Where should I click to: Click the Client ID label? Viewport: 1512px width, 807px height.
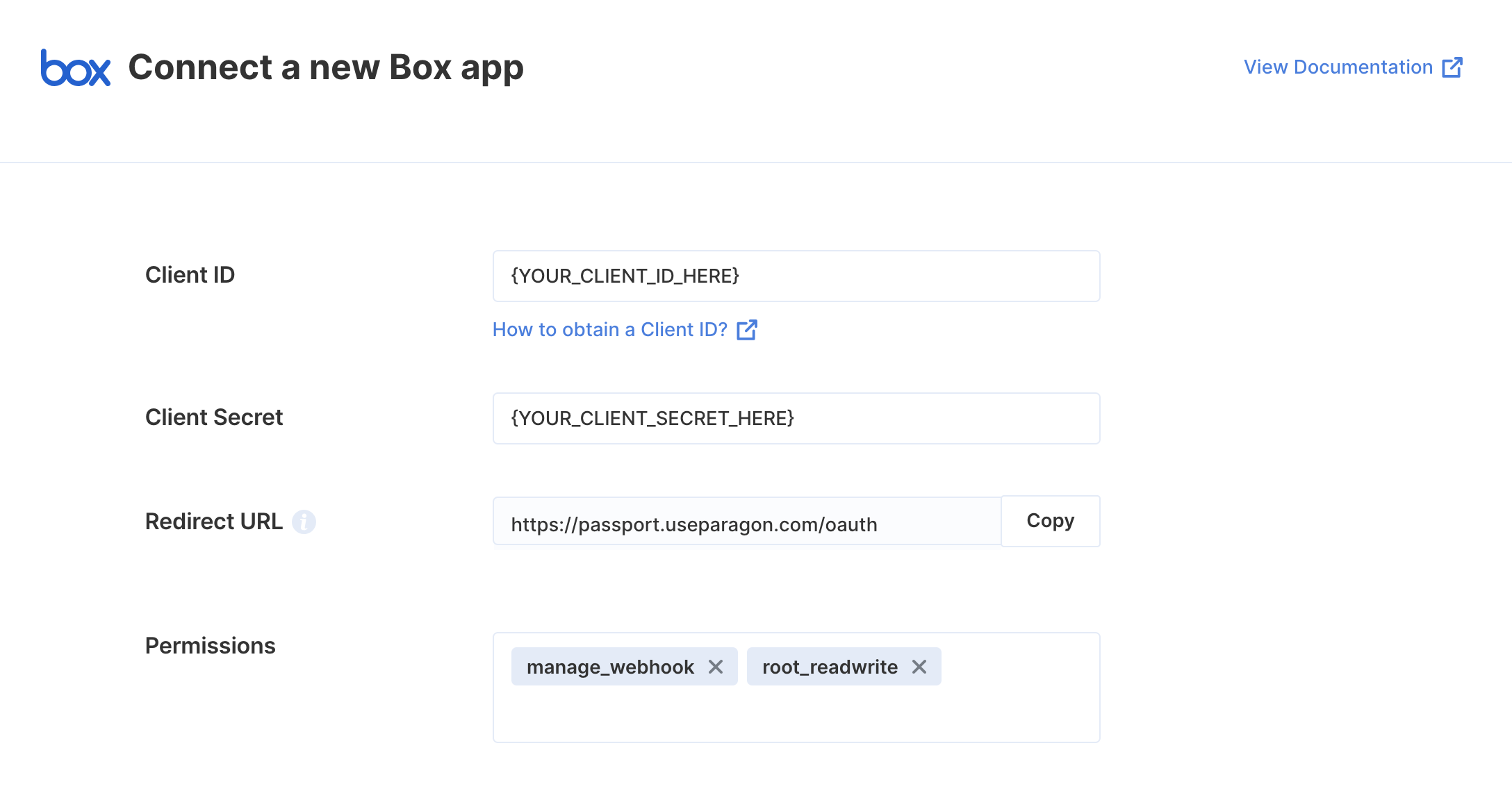[190, 275]
